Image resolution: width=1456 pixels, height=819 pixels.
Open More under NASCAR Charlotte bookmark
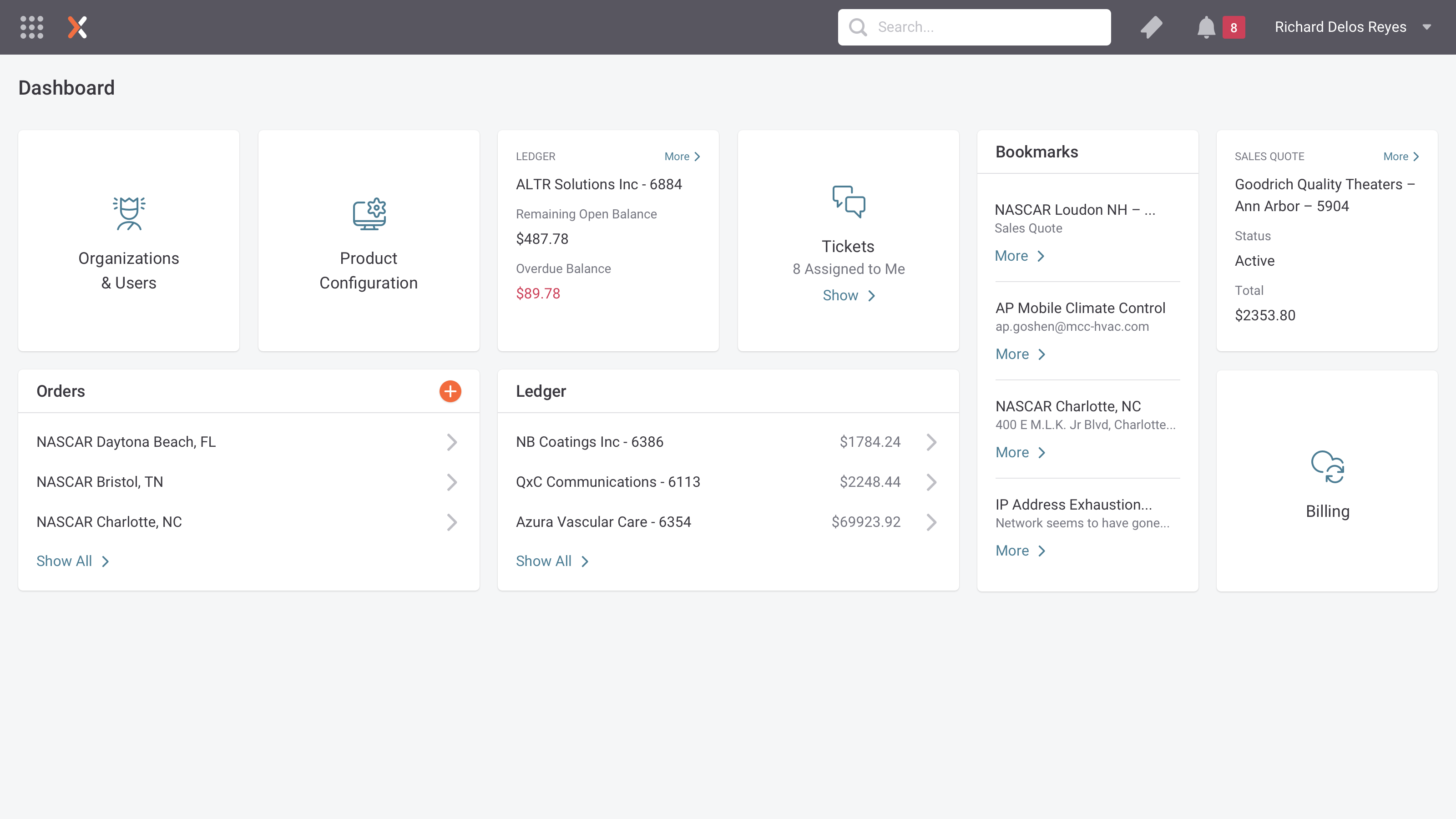1020,453
